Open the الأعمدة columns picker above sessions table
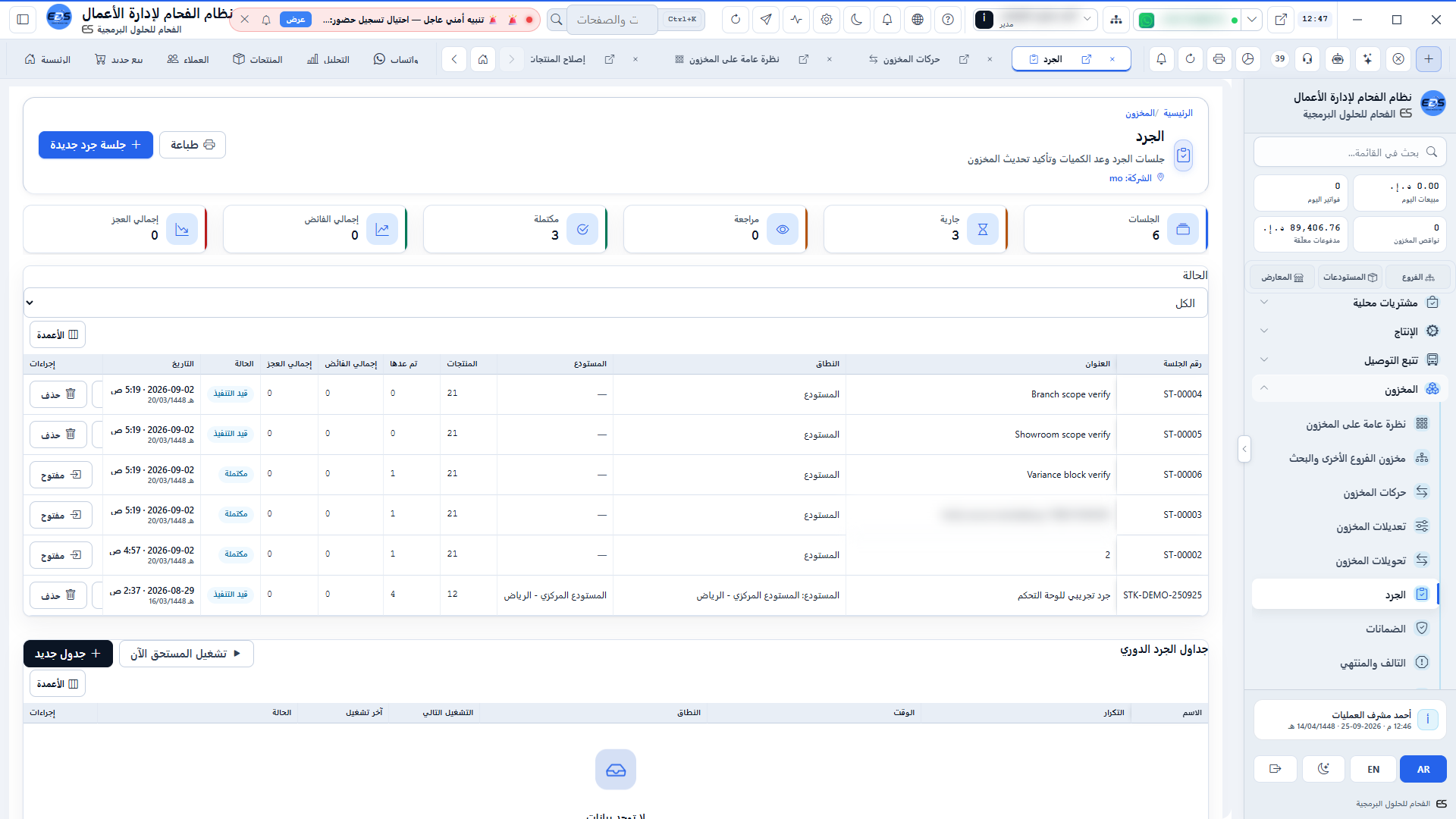The image size is (1456, 819). point(58,334)
